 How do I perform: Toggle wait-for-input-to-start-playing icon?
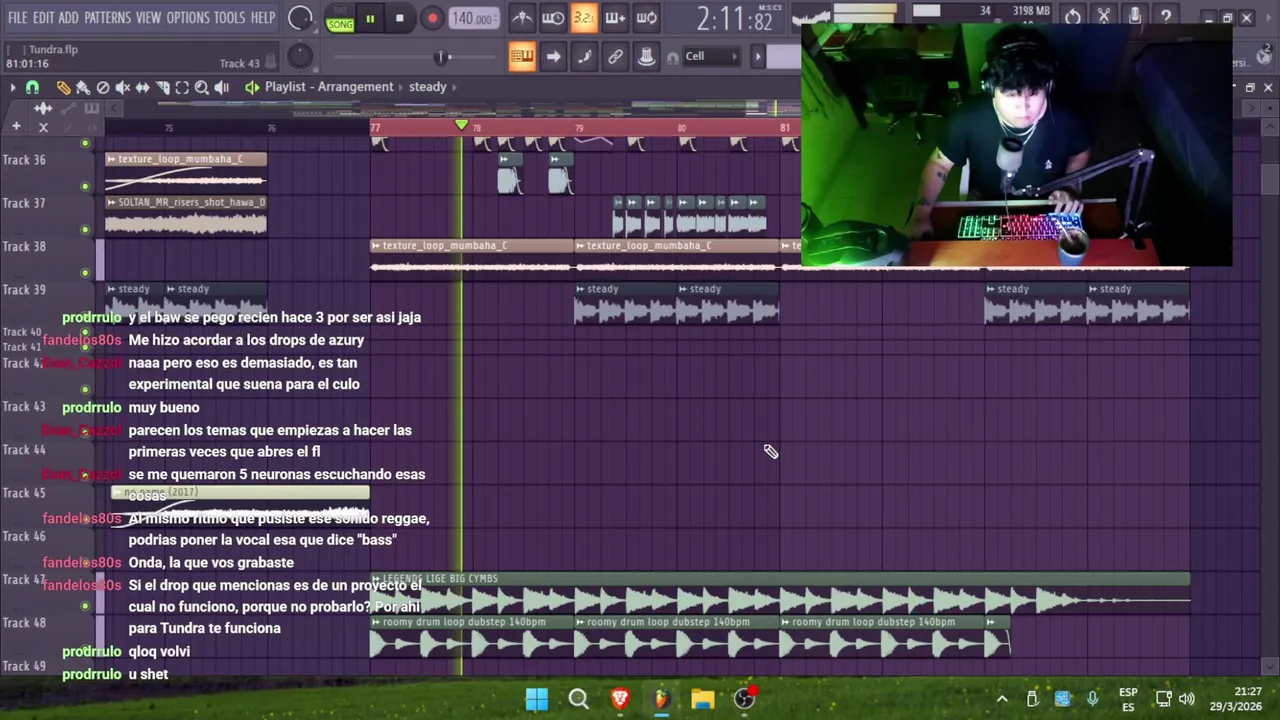pyautogui.click(x=553, y=17)
